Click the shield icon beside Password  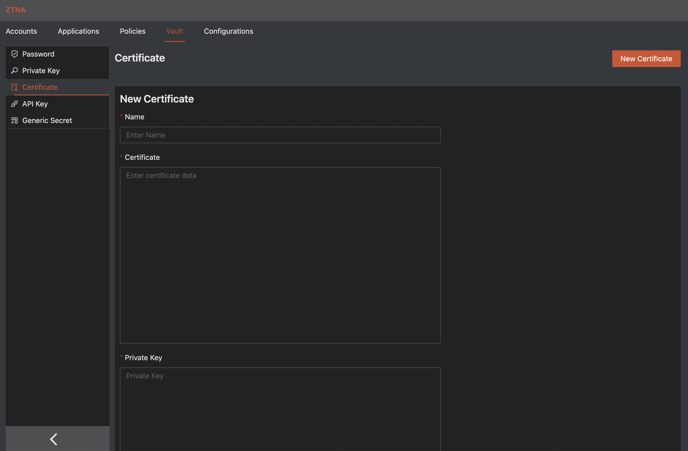click(14, 54)
